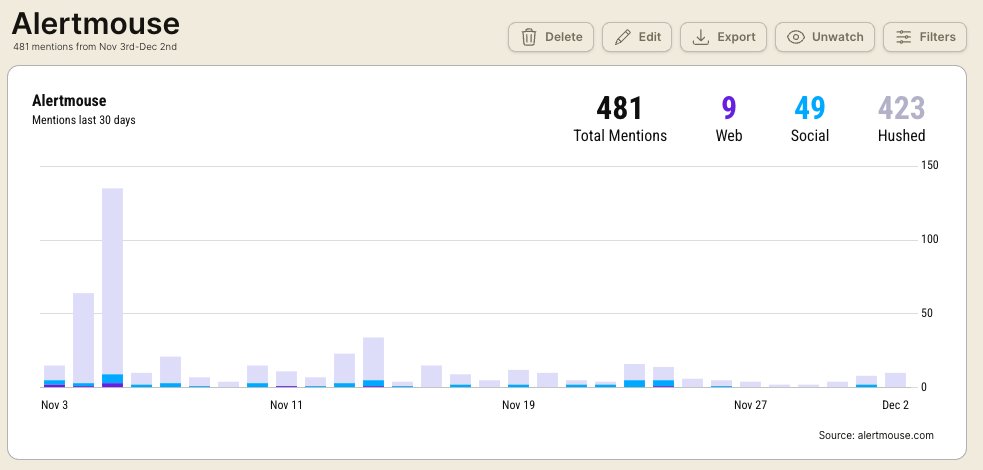The image size is (983, 470).
Task: Click the Nov 27 axis label
Action: pos(750,405)
